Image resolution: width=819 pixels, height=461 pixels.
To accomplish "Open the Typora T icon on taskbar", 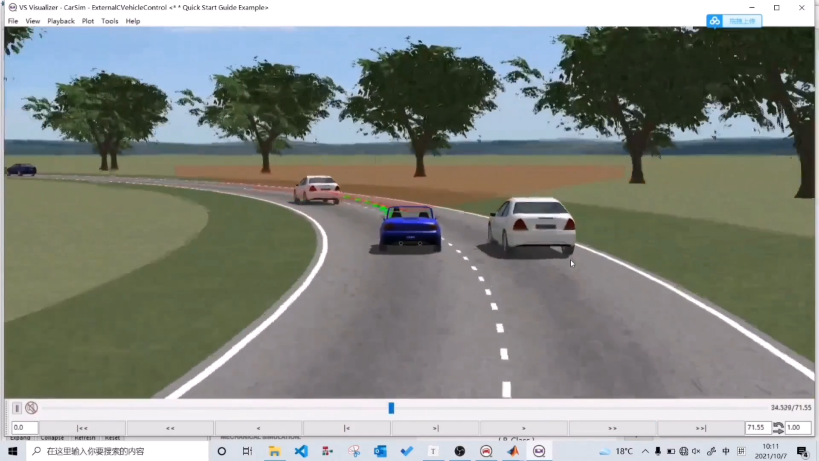I will tap(433, 451).
